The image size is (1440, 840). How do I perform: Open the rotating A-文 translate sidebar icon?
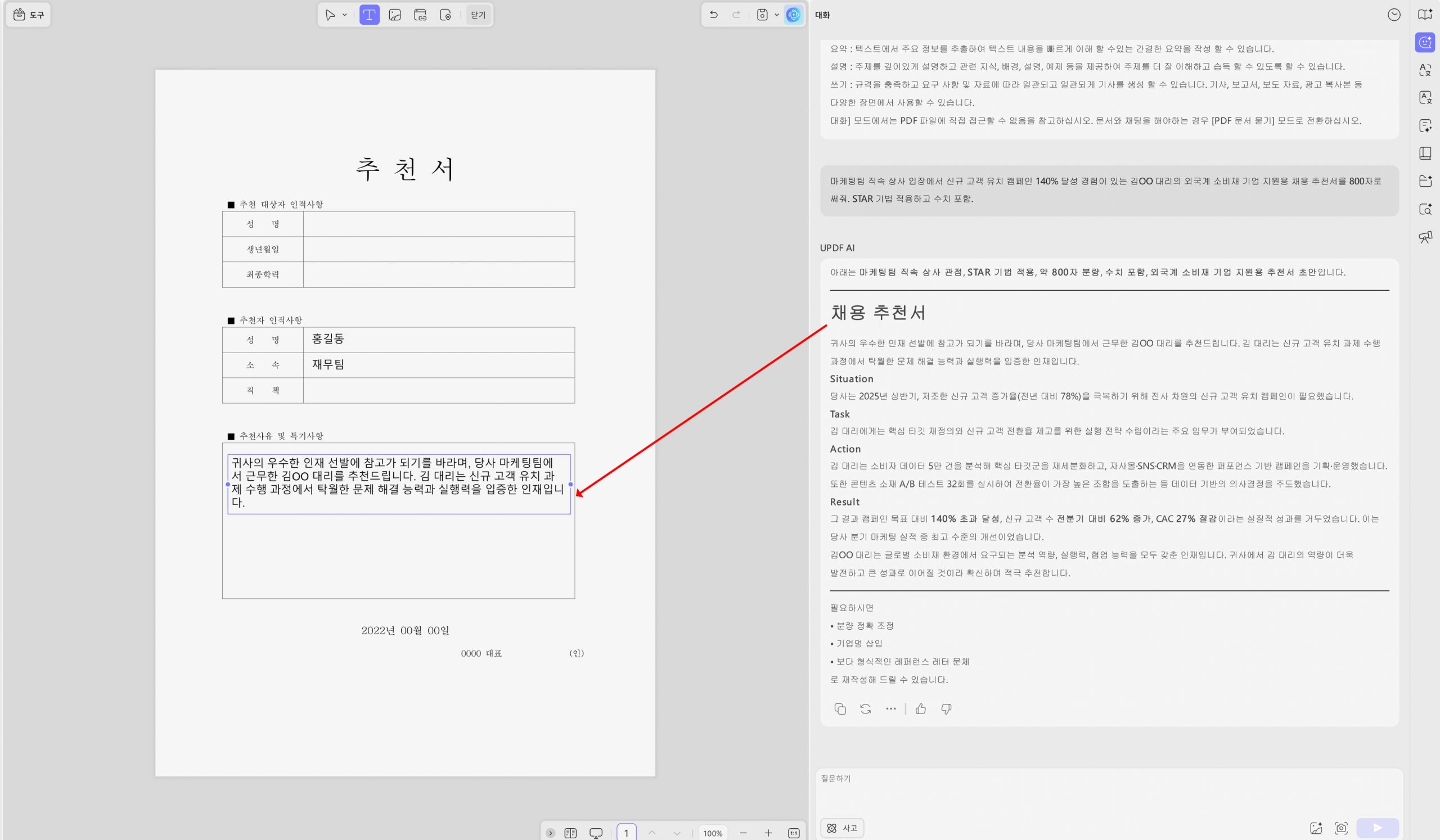tap(1425, 70)
